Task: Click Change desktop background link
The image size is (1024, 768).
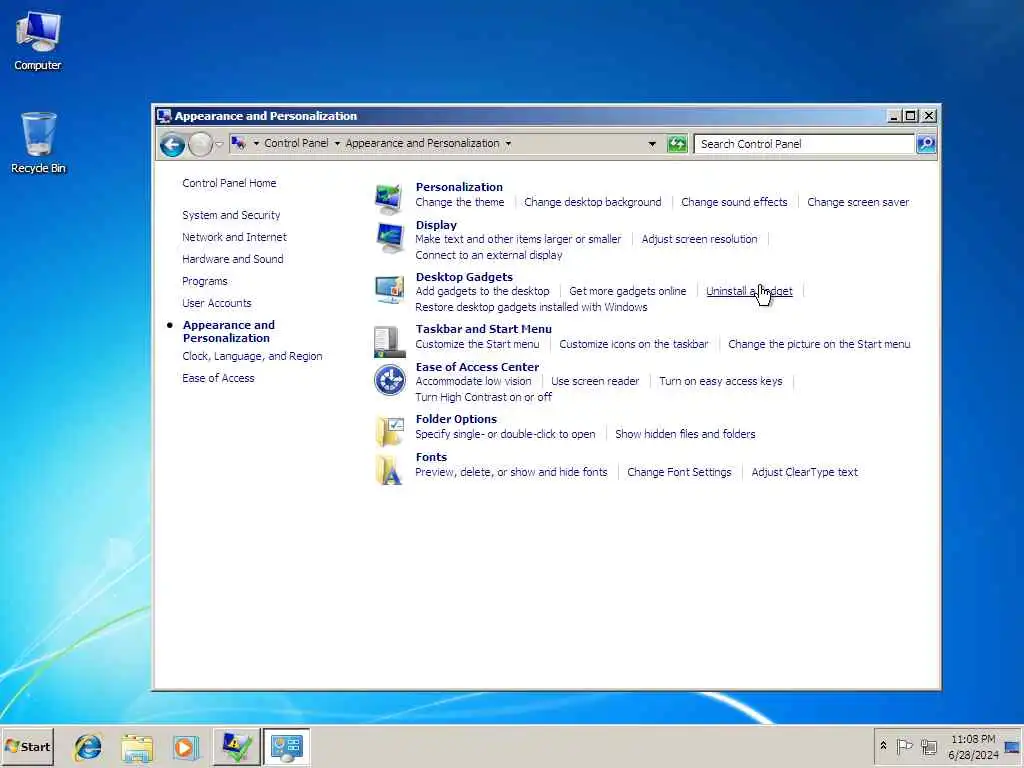Action: (x=592, y=202)
